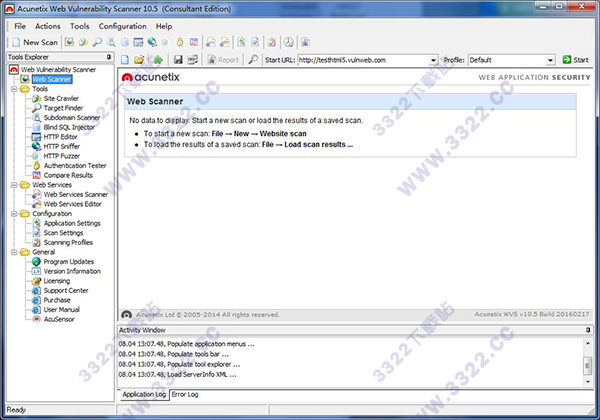The image size is (600, 420).
Task: Open Target Finder magnifier icon in top toolbar
Action: pyautogui.click(x=97, y=42)
